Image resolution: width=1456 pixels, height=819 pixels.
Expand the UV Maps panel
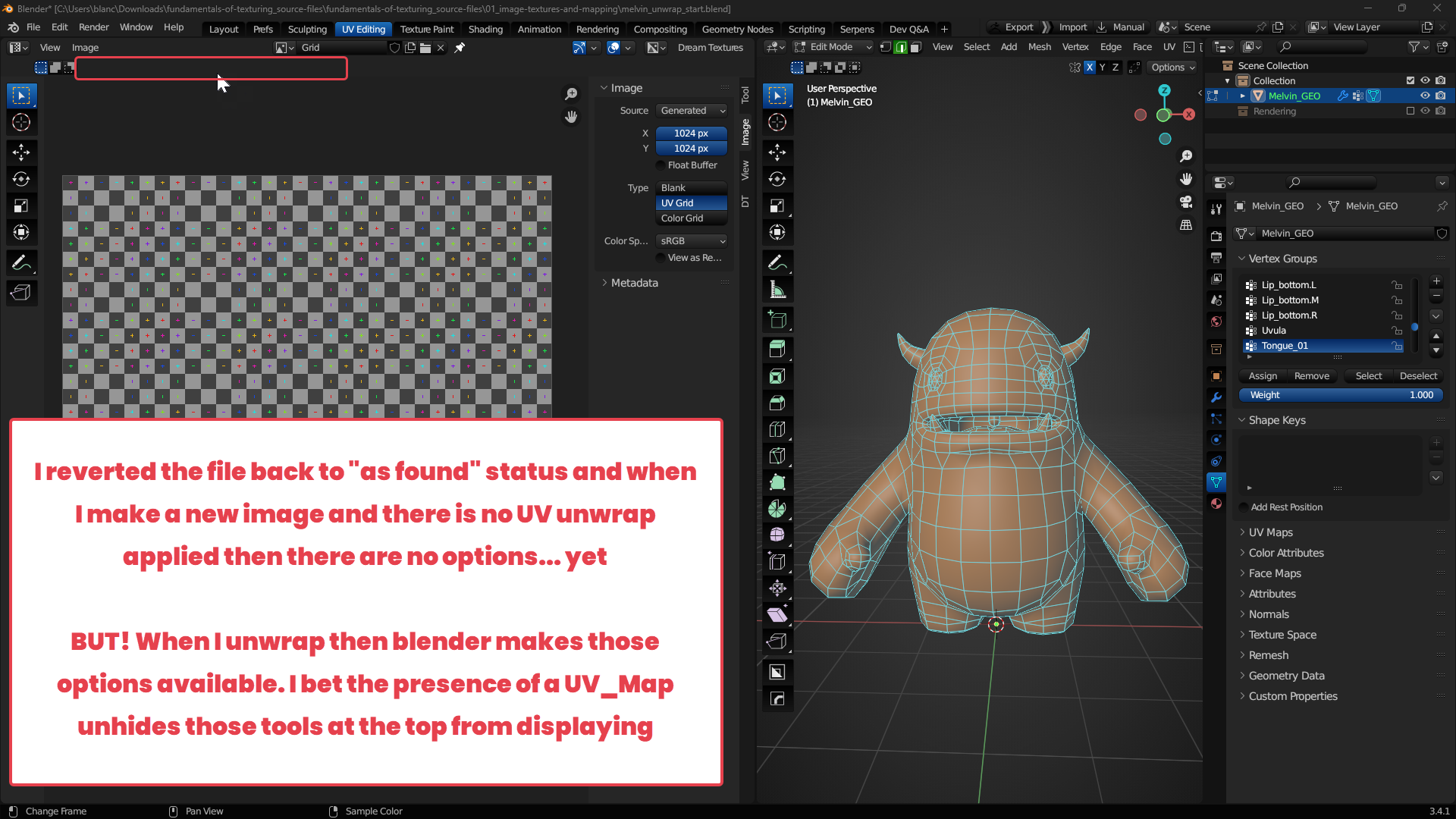(x=1270, y=532)
